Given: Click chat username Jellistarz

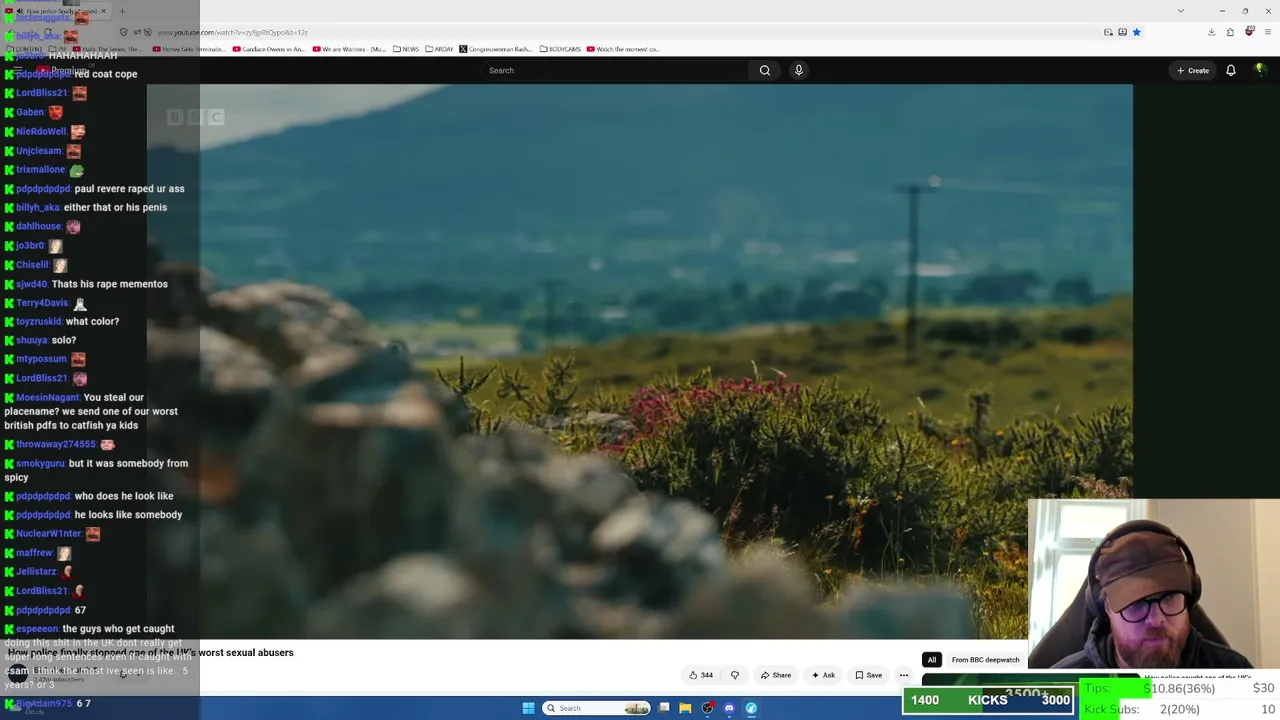Looking at the screenshot, I should click(36, 572).
